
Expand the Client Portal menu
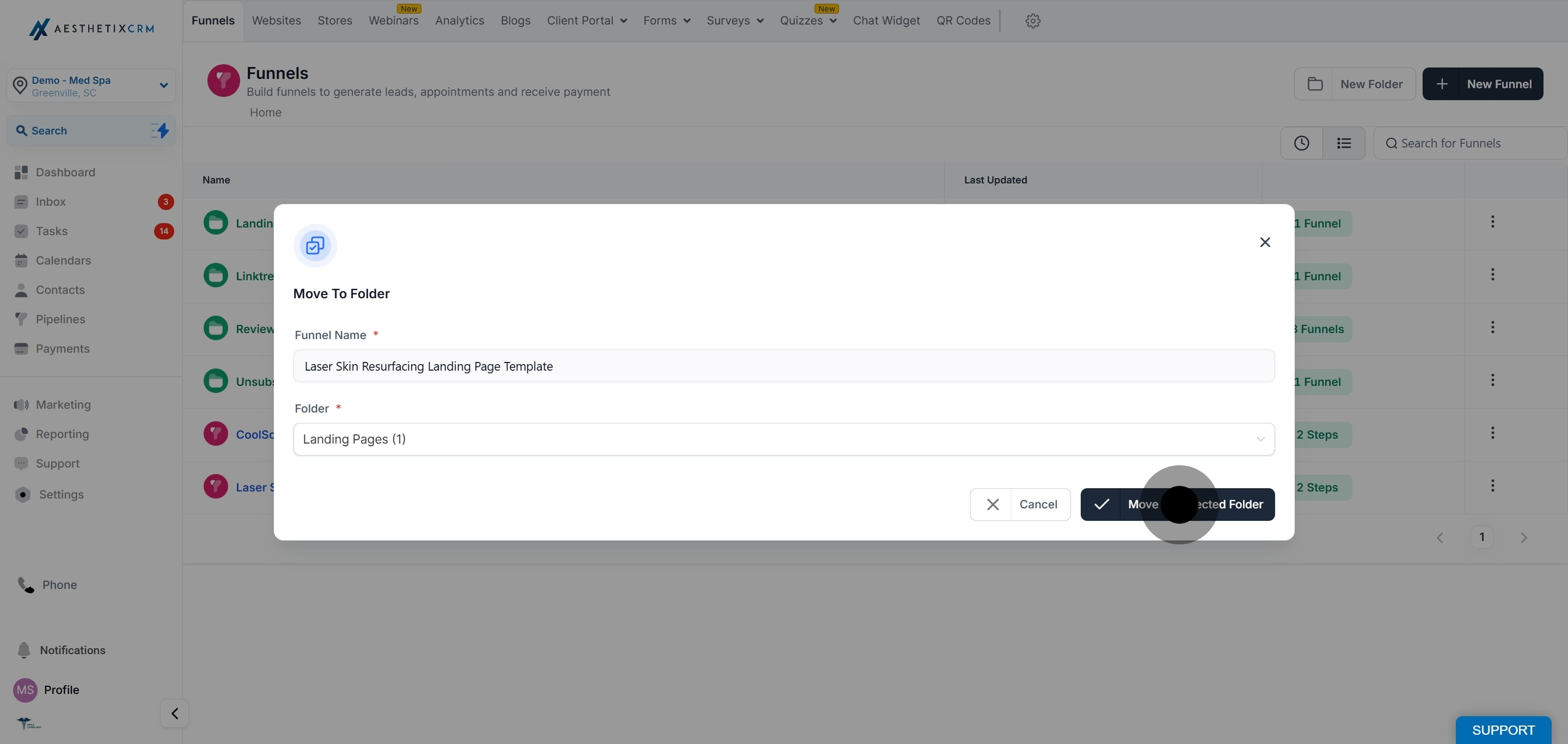click(x=587, y=21)
